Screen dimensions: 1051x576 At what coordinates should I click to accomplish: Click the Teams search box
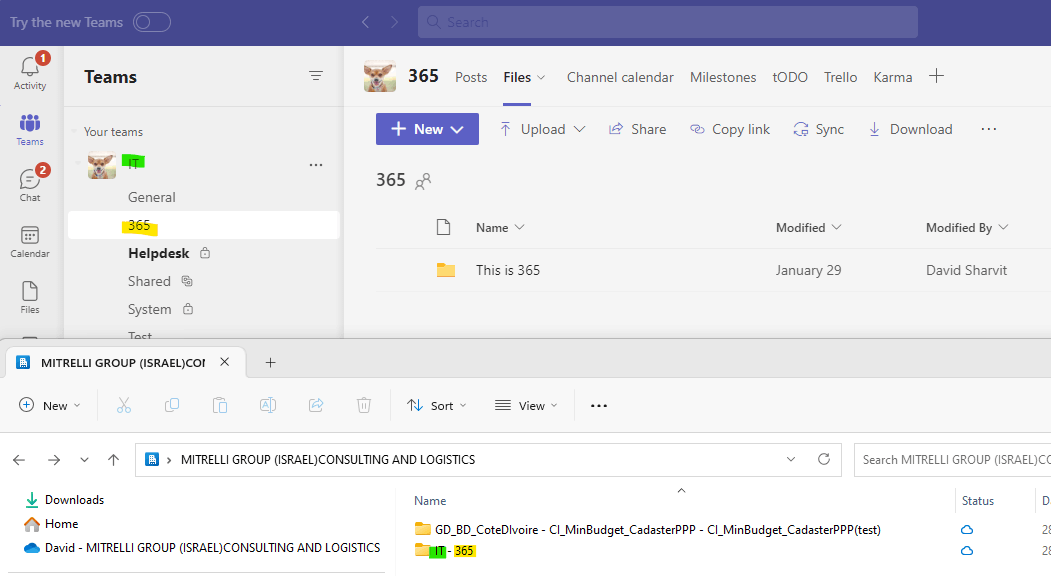(x=668, y=22)
